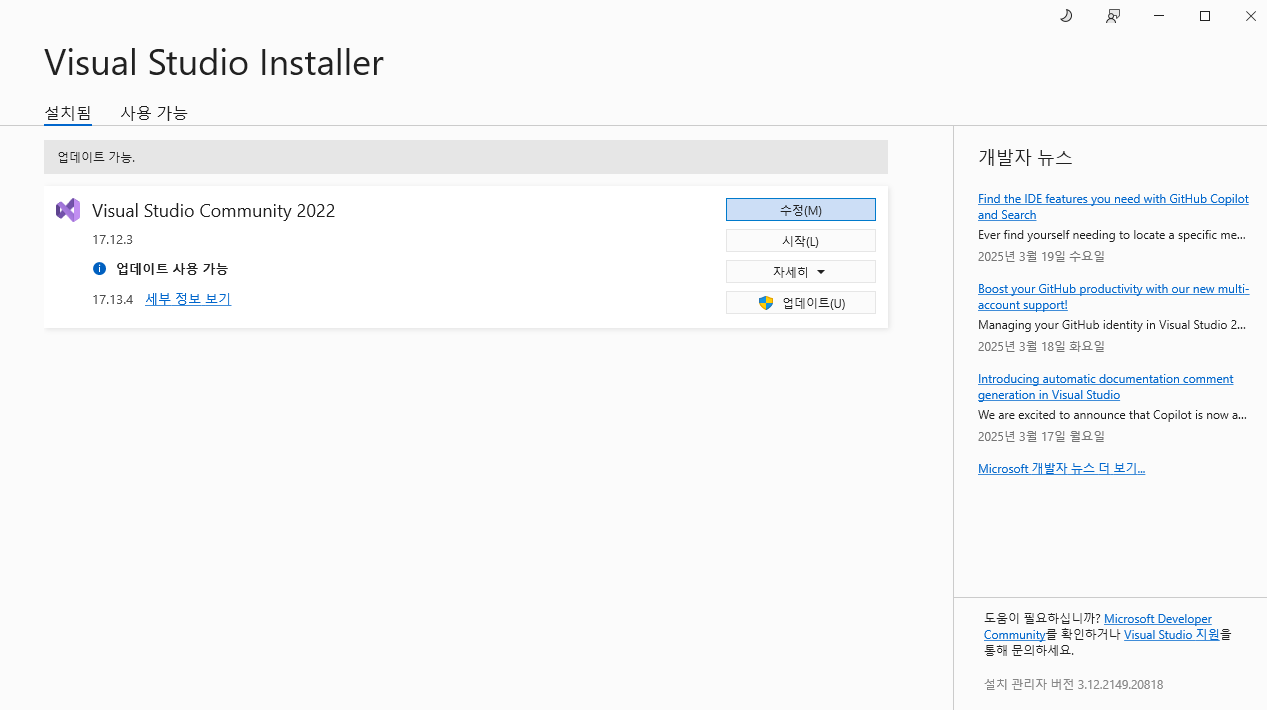This screenshot has height=710, width=1267.
Task: Toggle dark theme moon icon
Action: [x=1066, y=16]
